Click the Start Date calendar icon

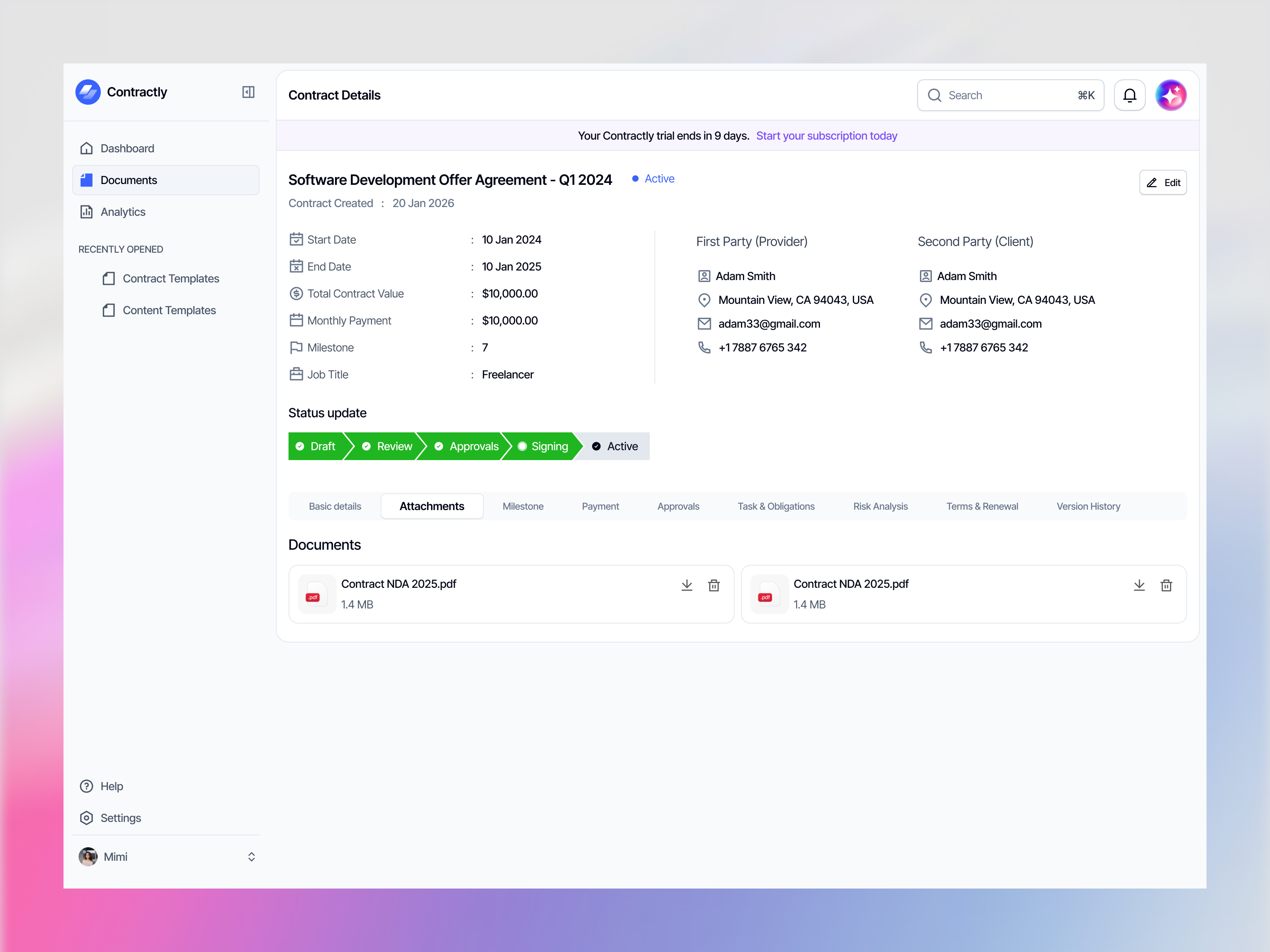pos(296,239)
